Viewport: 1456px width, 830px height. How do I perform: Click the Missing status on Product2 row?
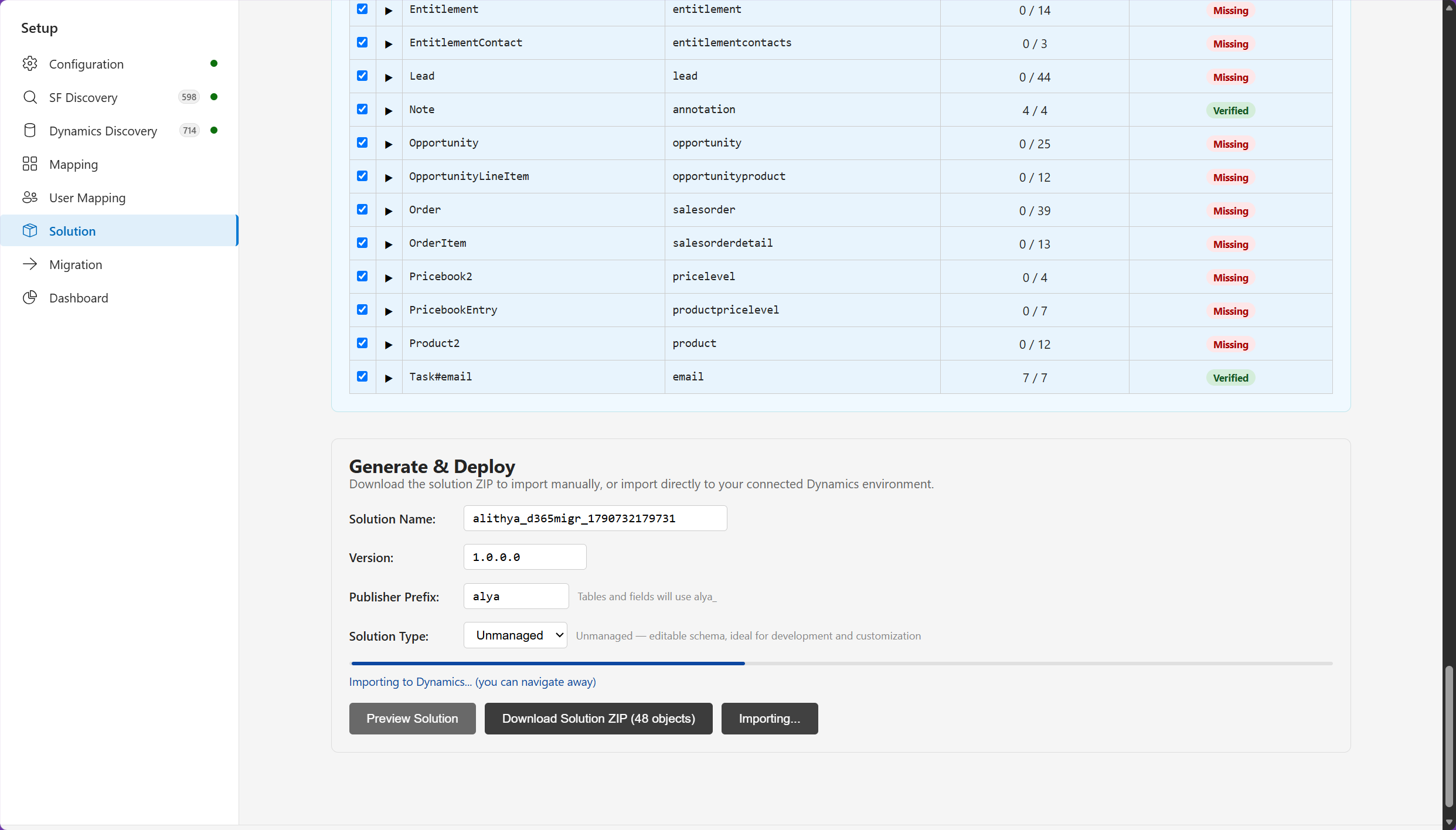click(x=1230, y=345)
